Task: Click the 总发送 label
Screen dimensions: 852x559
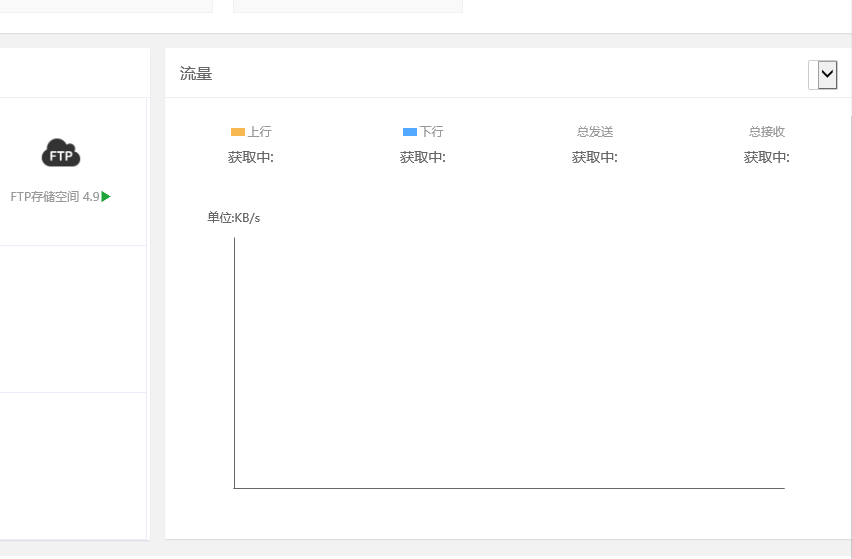Action: pos(594,131)
